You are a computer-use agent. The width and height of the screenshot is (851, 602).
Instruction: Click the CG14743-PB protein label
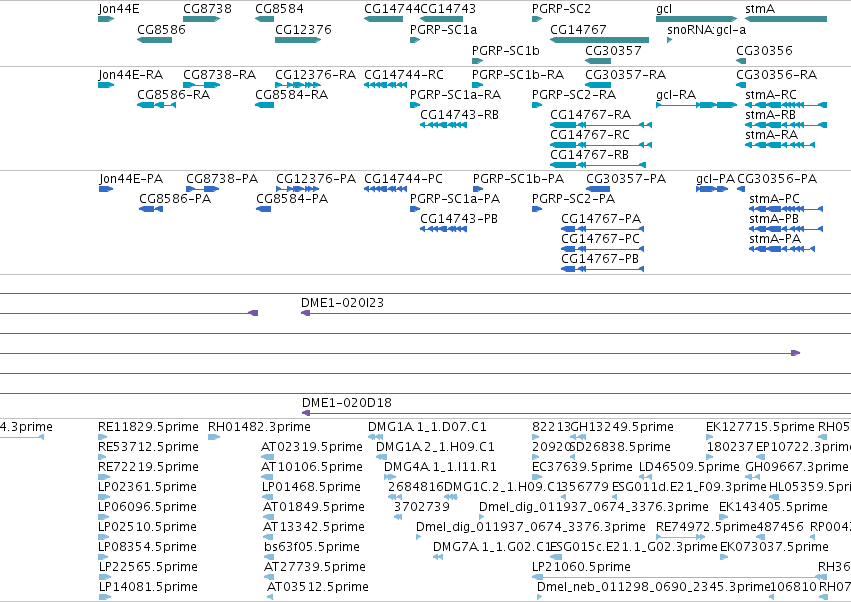[x=459, y=219]
